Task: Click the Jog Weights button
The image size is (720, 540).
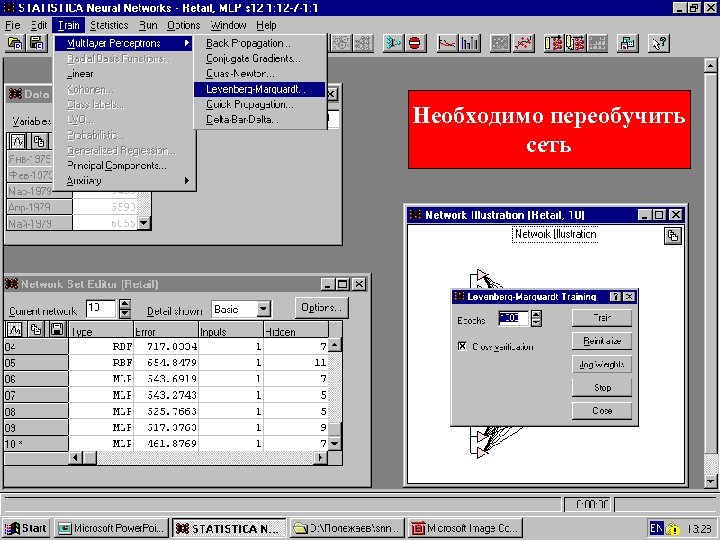Action: (x=602, y=365)
